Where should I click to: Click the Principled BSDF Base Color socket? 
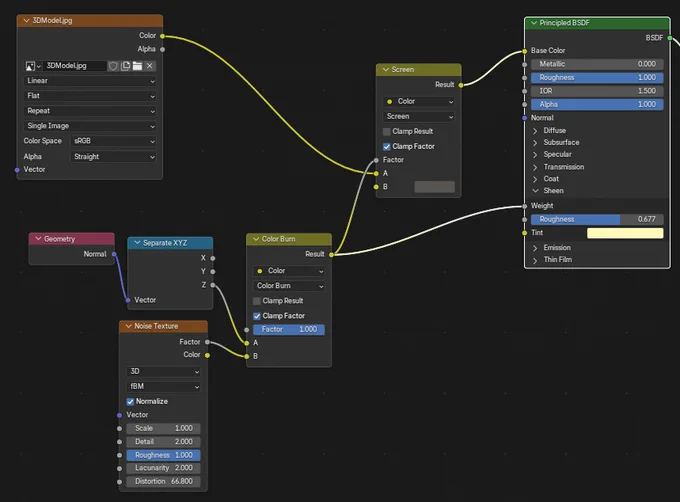point(524,51)
